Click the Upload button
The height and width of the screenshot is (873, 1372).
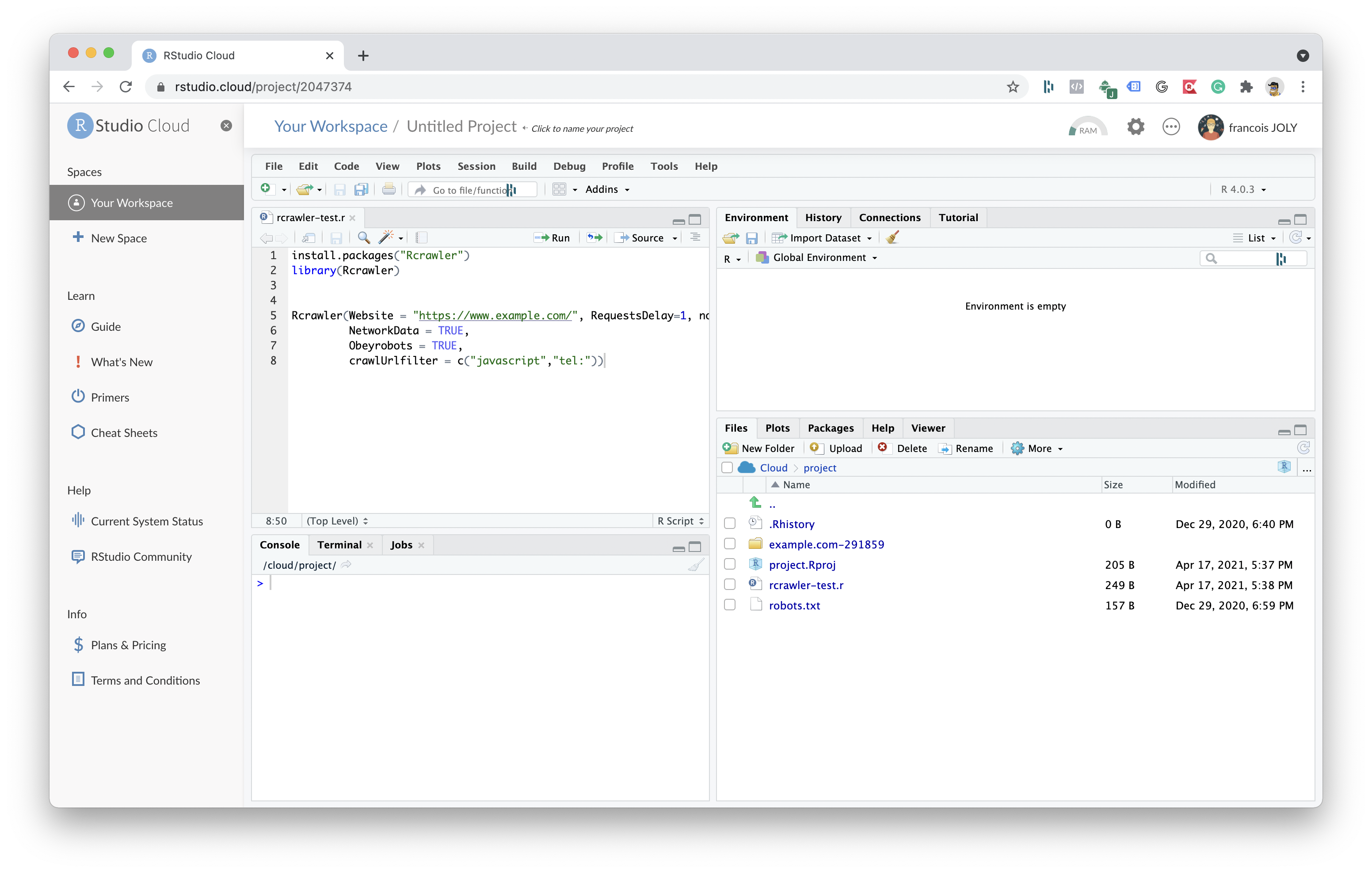point(836,448)
